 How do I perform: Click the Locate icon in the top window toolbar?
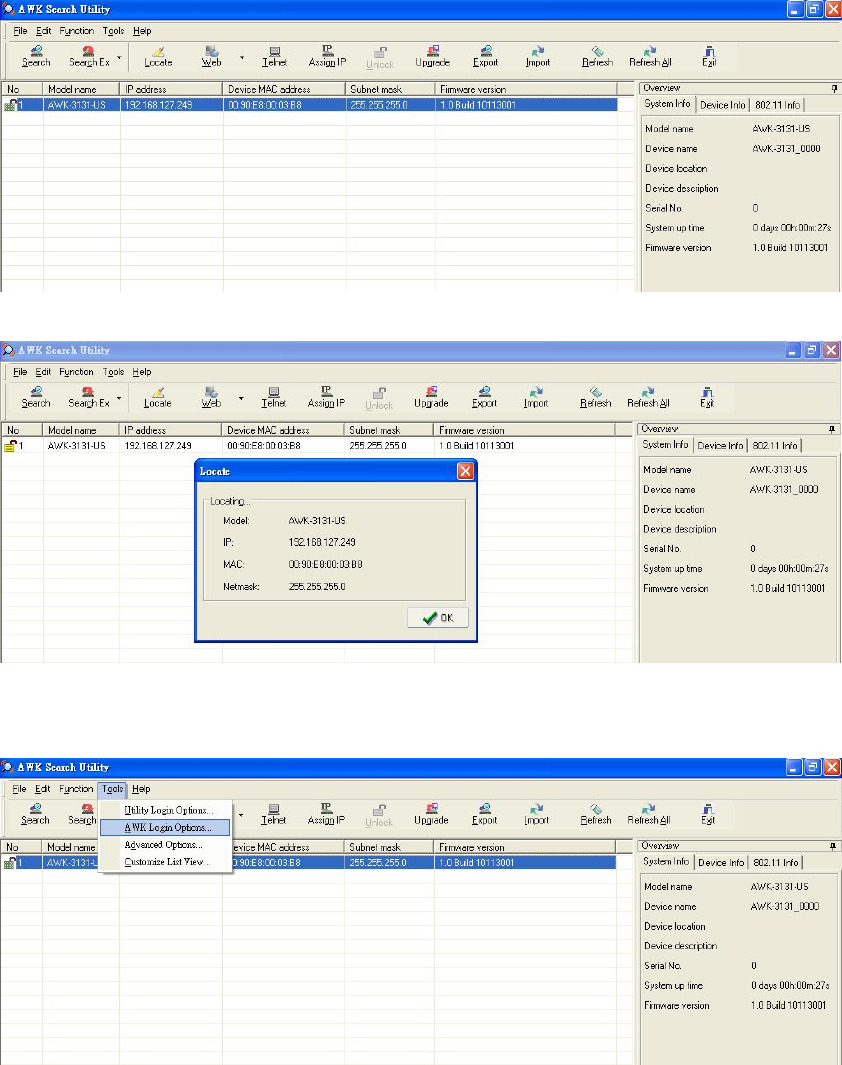158,56
